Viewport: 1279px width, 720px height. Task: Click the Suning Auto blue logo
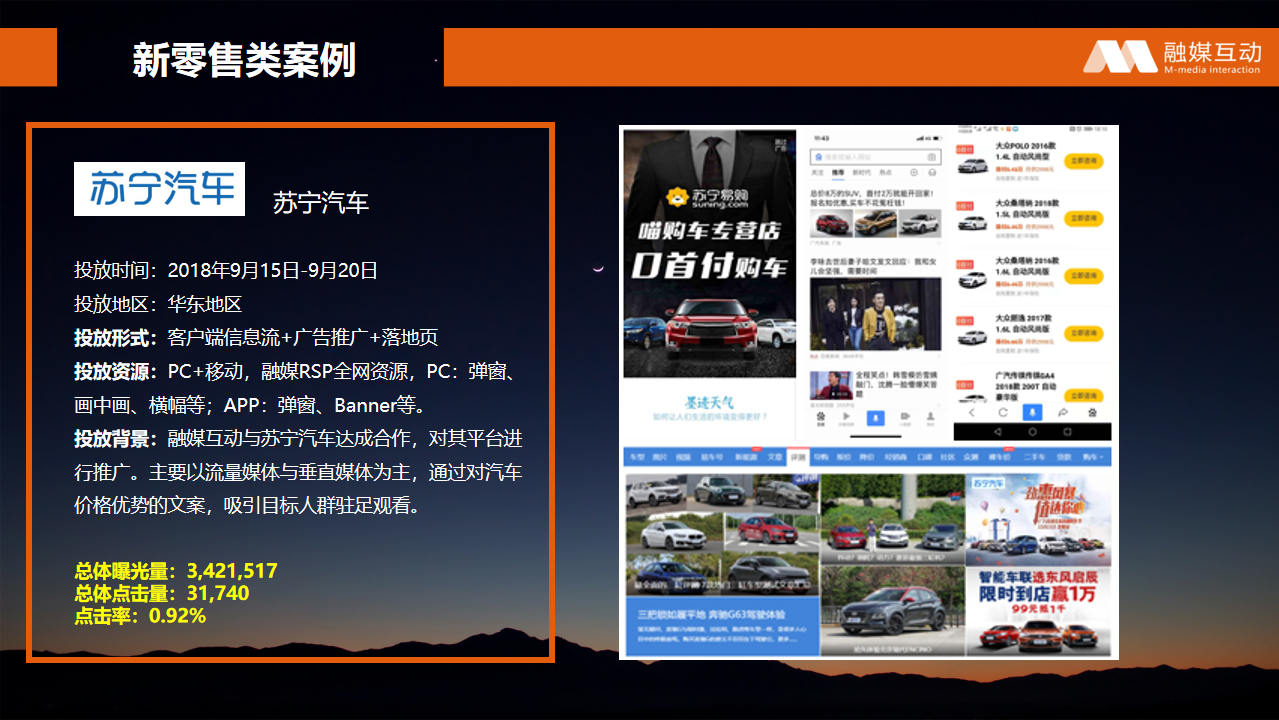pos(159,189)
